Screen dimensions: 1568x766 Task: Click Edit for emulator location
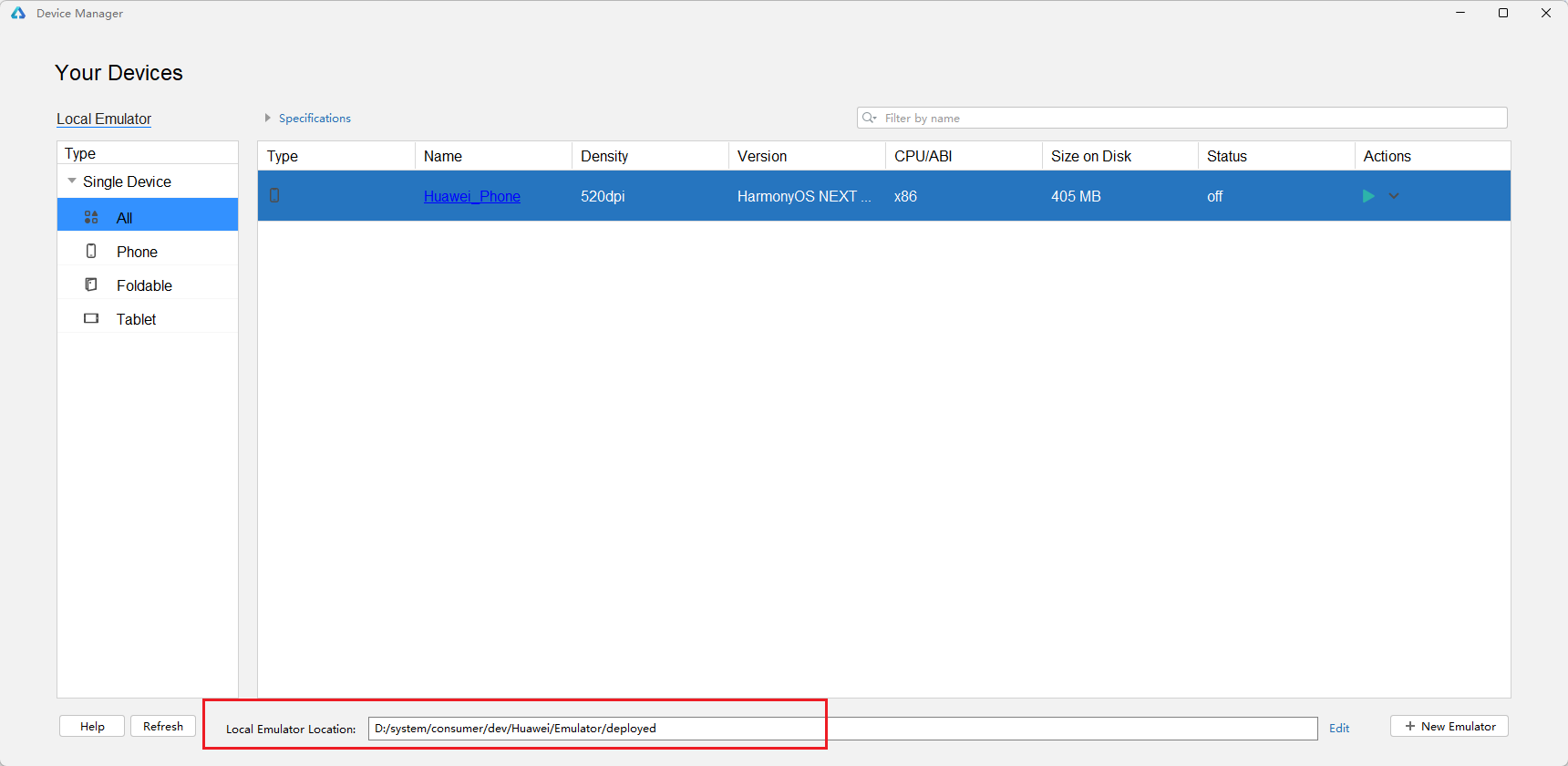click(1339, 728)
